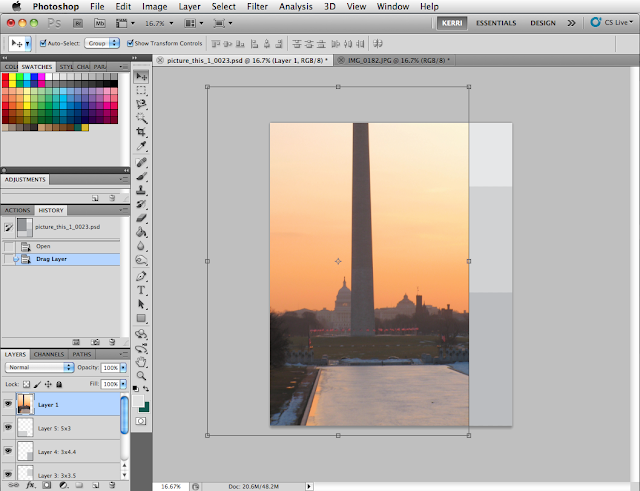
Task: Select the Rectangular Marquee tool
Action: (142, 90)
